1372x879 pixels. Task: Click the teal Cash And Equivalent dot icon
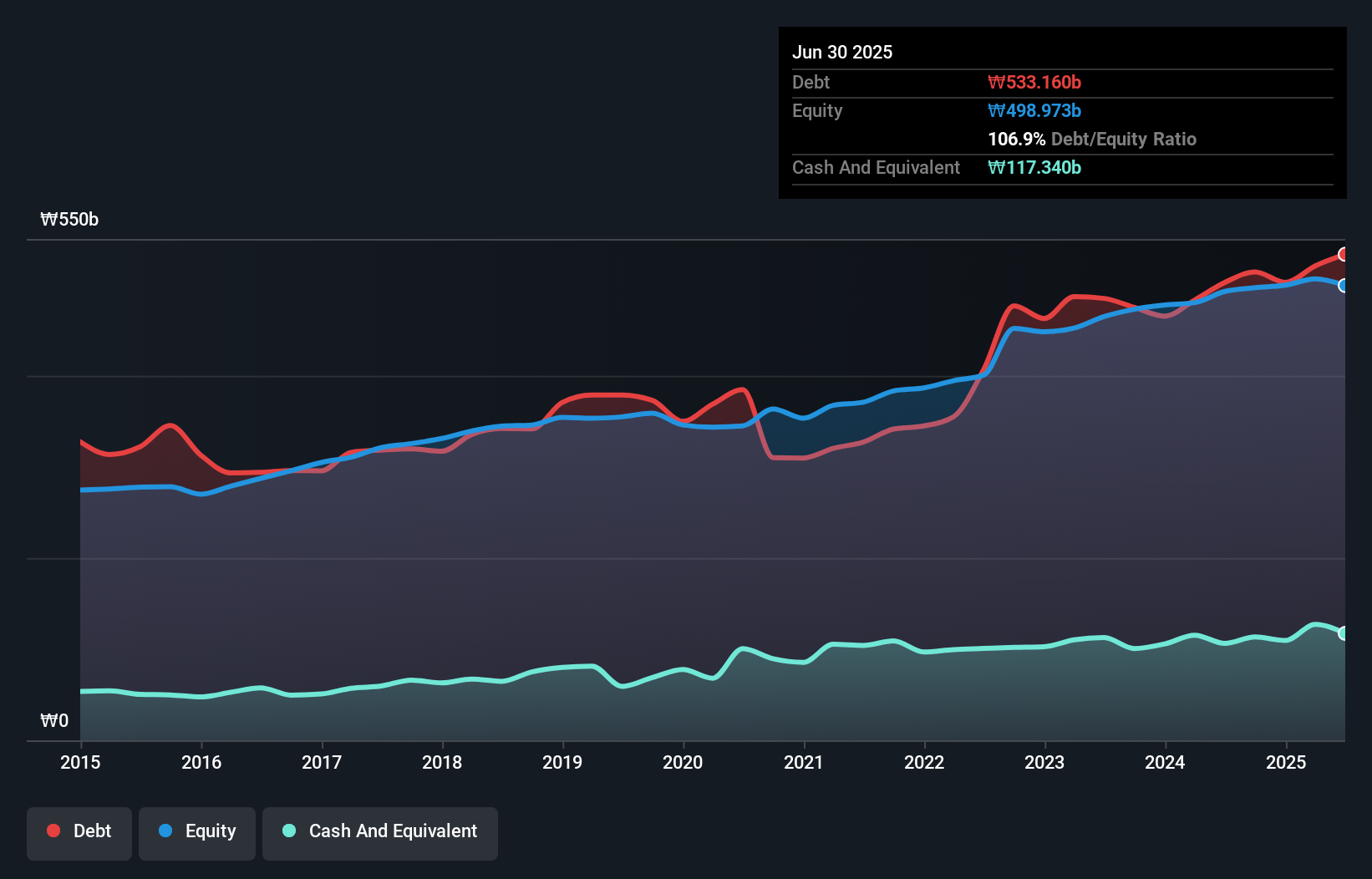pos(288,831)
